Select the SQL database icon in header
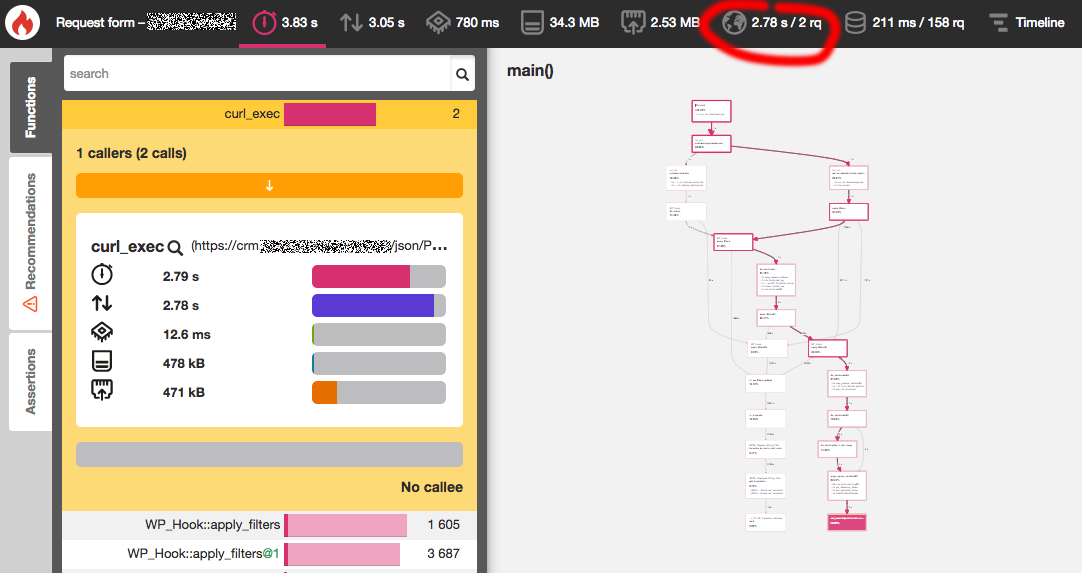 (x=855, y=23)
